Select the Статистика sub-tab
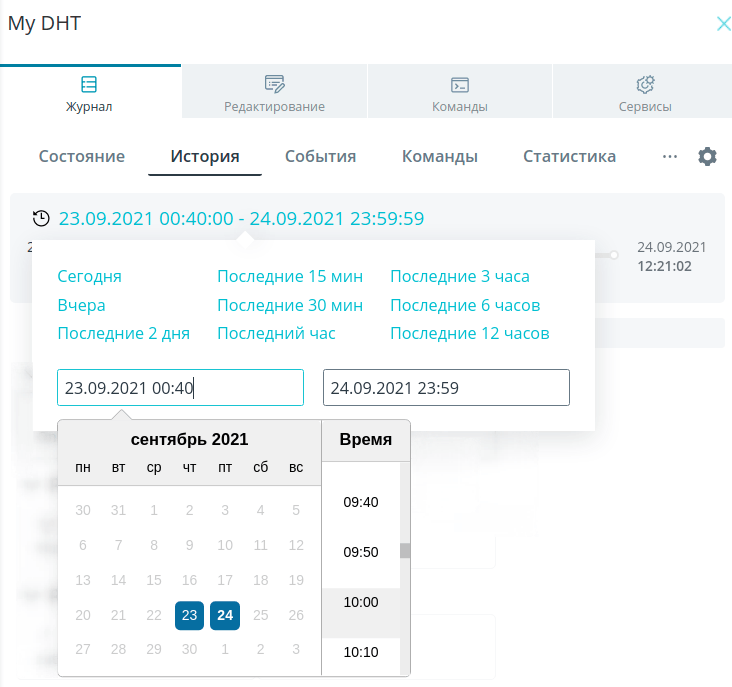The width and height of the screenshot is (732, 687). click(570, 156)
